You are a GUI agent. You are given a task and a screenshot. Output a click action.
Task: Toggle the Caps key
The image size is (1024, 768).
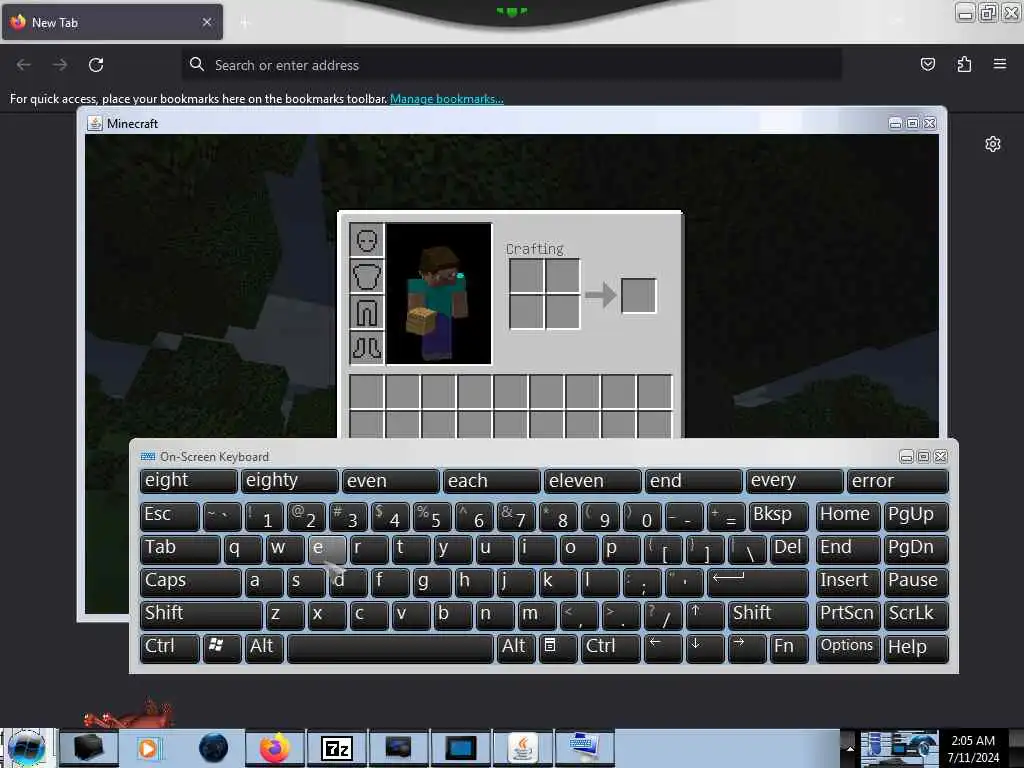point(190,582)
